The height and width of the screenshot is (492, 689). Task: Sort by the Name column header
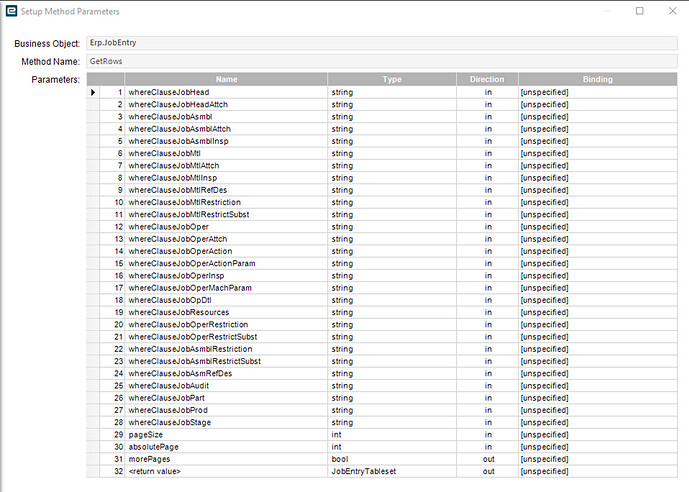[x=226, y=80]
